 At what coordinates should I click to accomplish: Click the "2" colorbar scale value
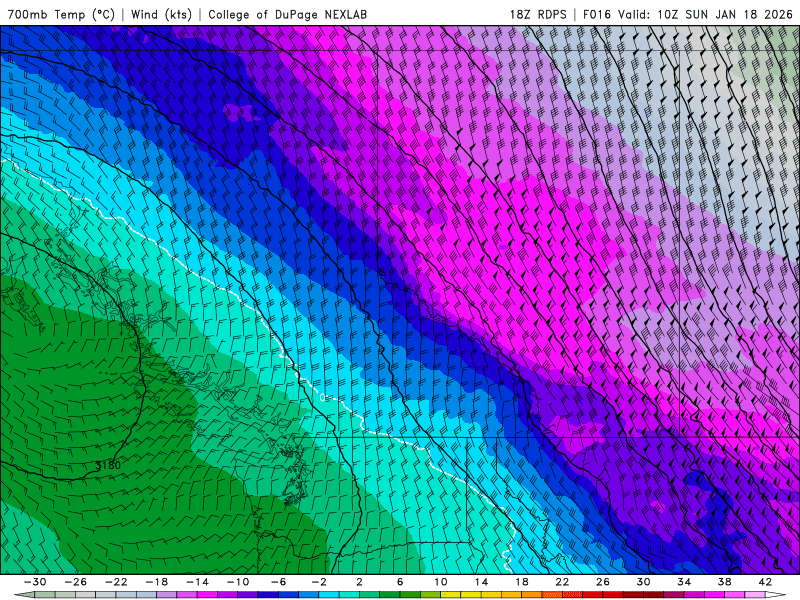pyautogui.click(x=359, y=582)
